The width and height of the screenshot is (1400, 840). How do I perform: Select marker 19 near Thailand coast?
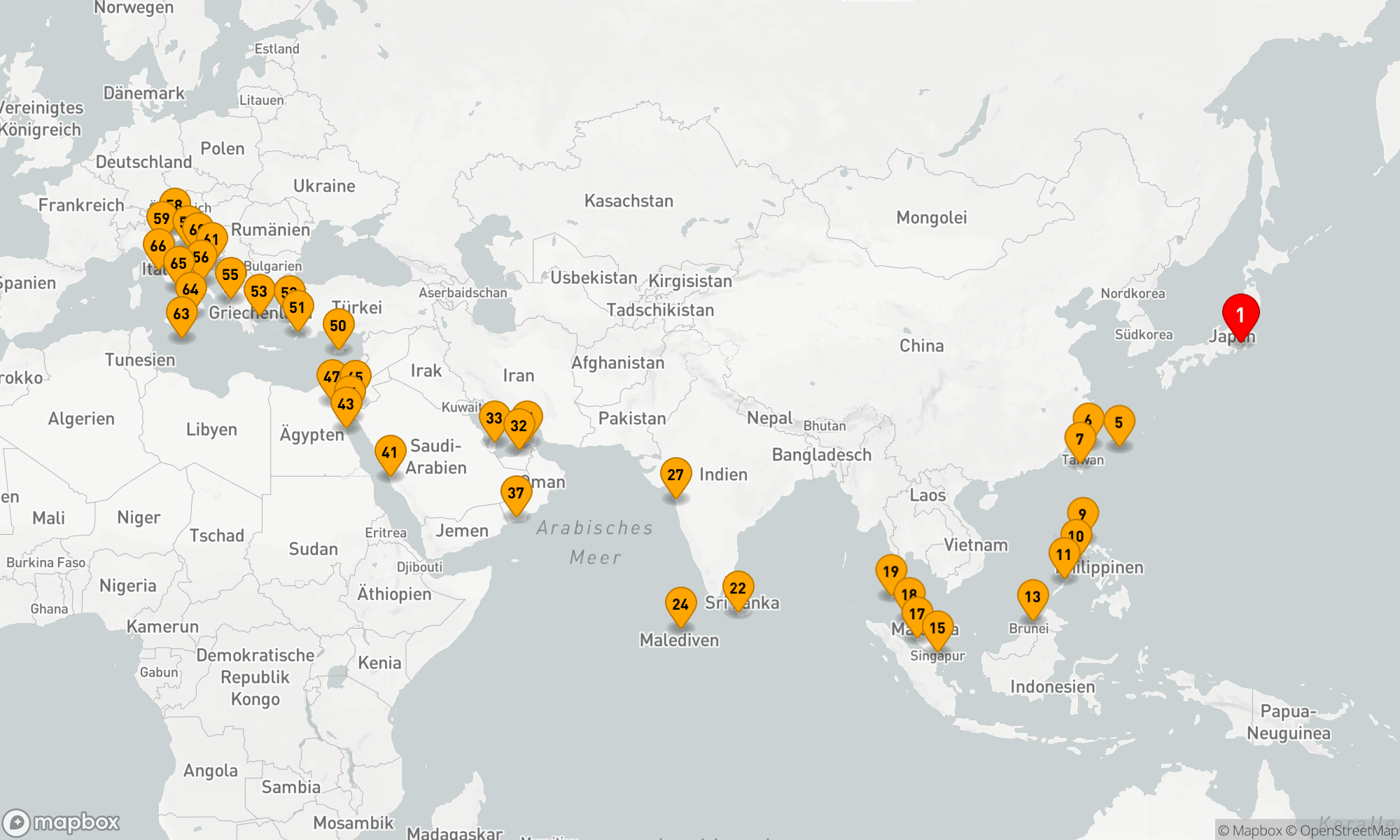point(890,572)
